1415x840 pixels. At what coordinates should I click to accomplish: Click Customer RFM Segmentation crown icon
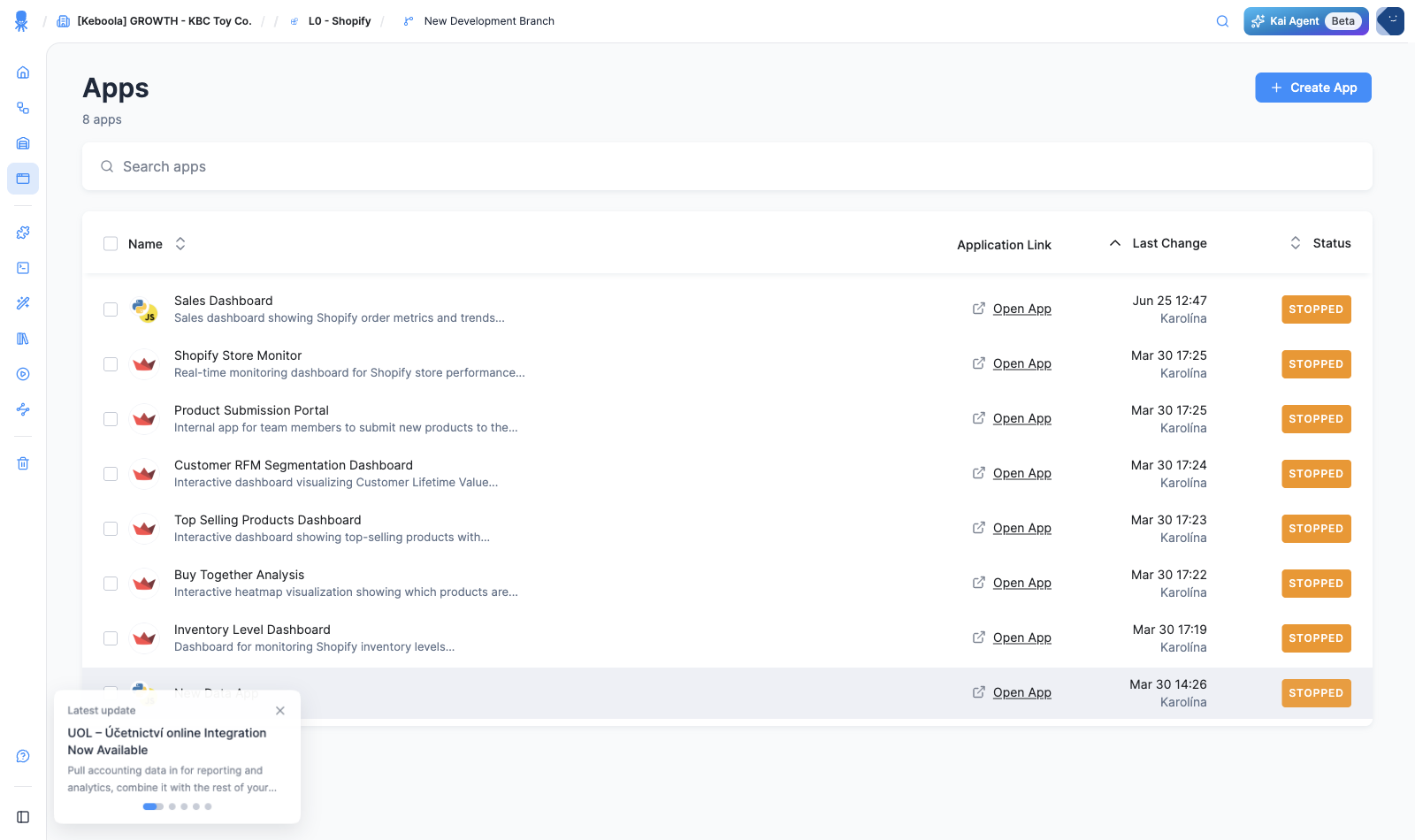(x=144, y=474)
